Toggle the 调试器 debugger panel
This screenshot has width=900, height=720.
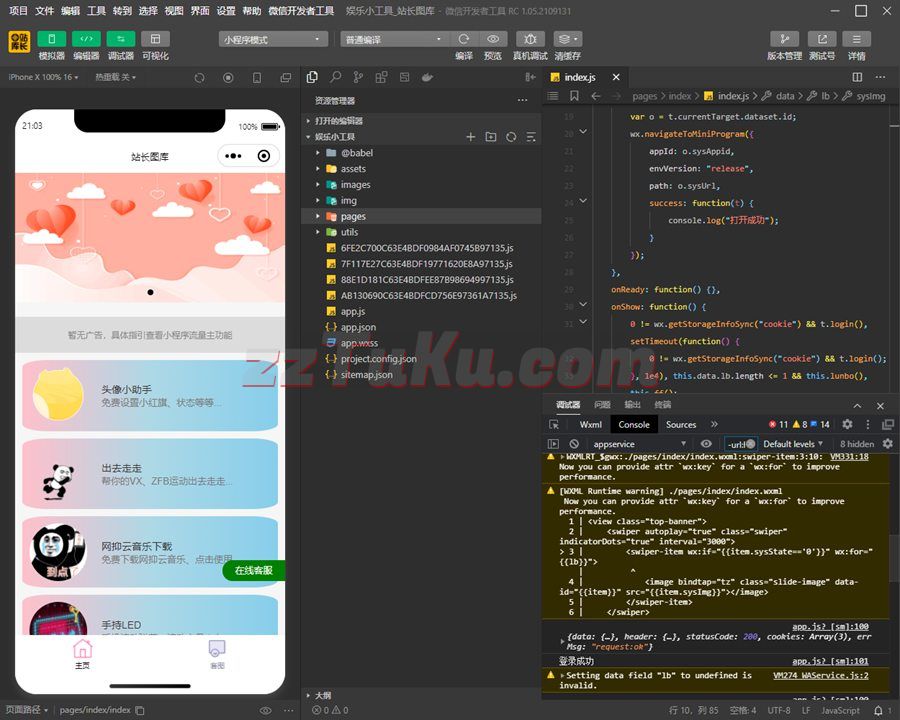coord(120,39)
